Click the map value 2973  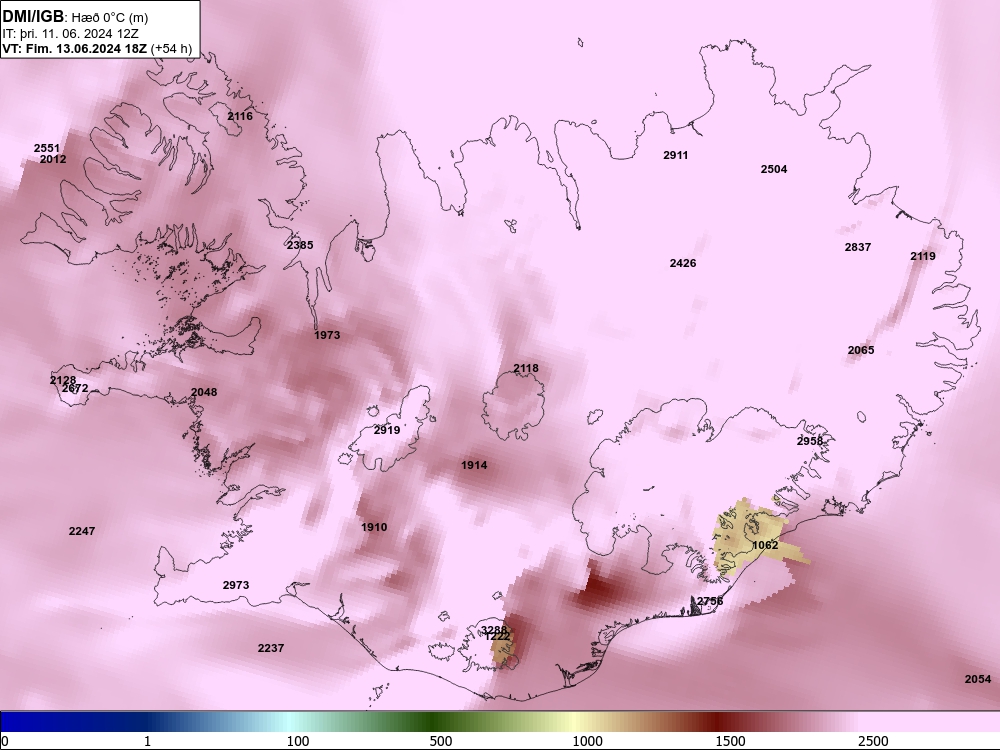236,585
